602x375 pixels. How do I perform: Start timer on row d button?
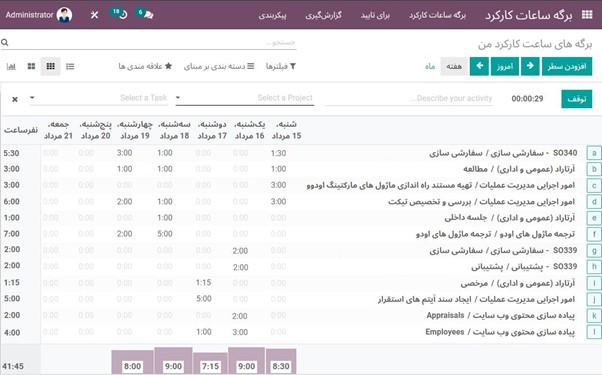[594, 202]
